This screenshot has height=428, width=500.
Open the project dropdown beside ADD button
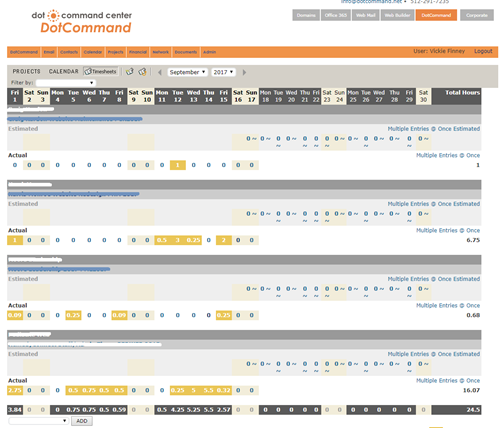pos(38,421)
